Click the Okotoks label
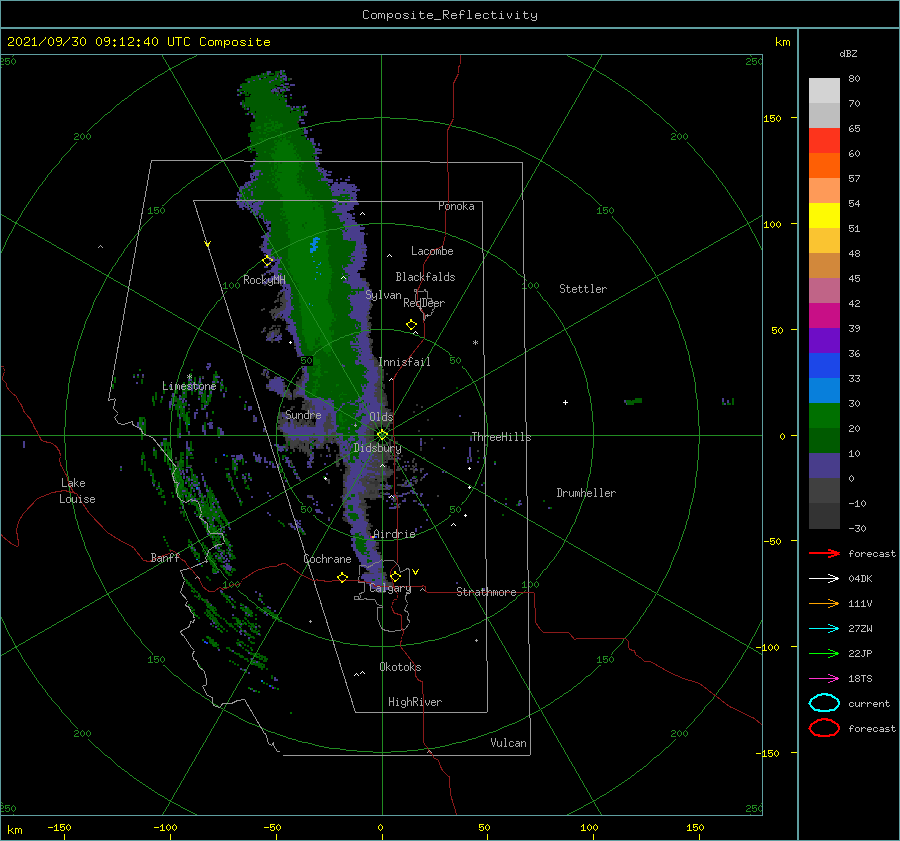 [400, 667]
